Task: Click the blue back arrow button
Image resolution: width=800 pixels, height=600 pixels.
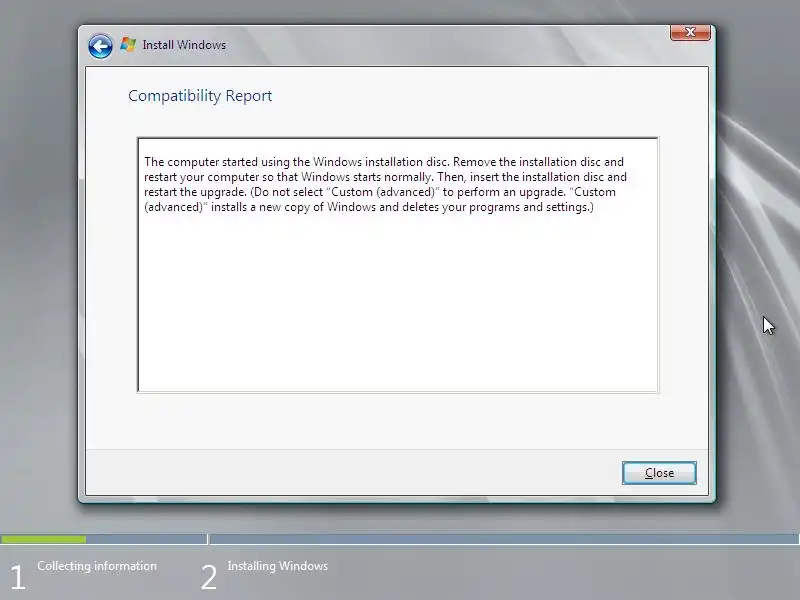Action: (x=100, y=46)
